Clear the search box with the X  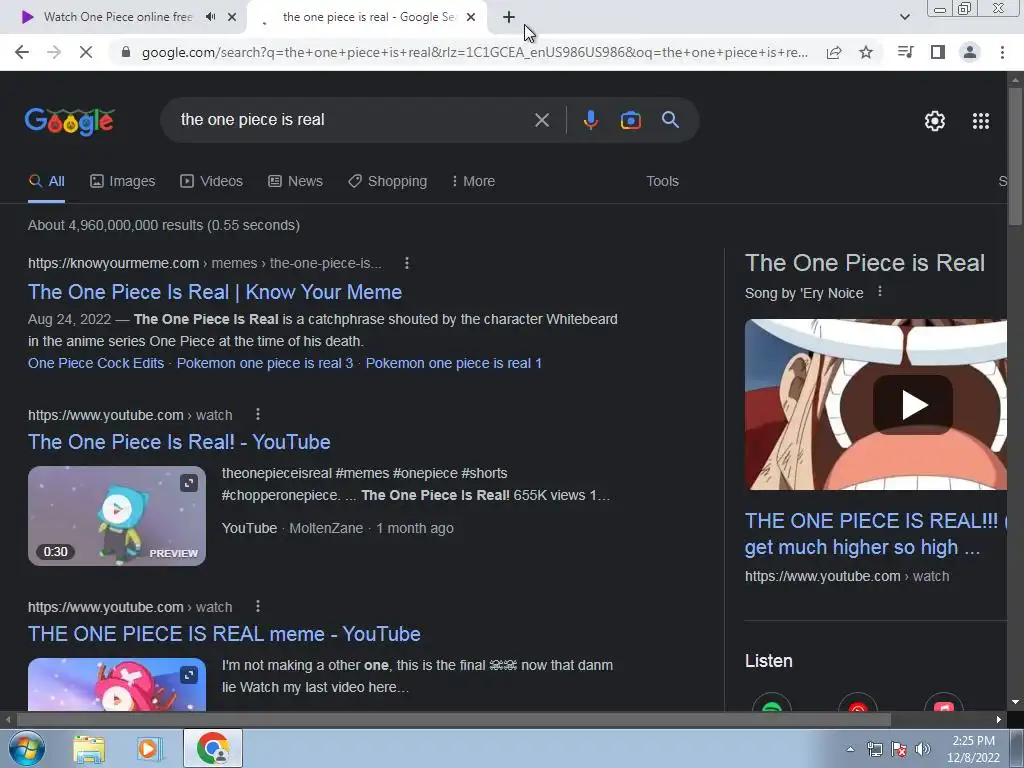(541, 120)
